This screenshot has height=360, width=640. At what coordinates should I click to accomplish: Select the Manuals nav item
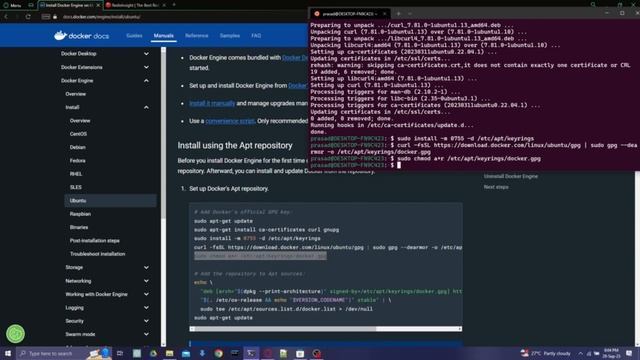tap(164, 36)
